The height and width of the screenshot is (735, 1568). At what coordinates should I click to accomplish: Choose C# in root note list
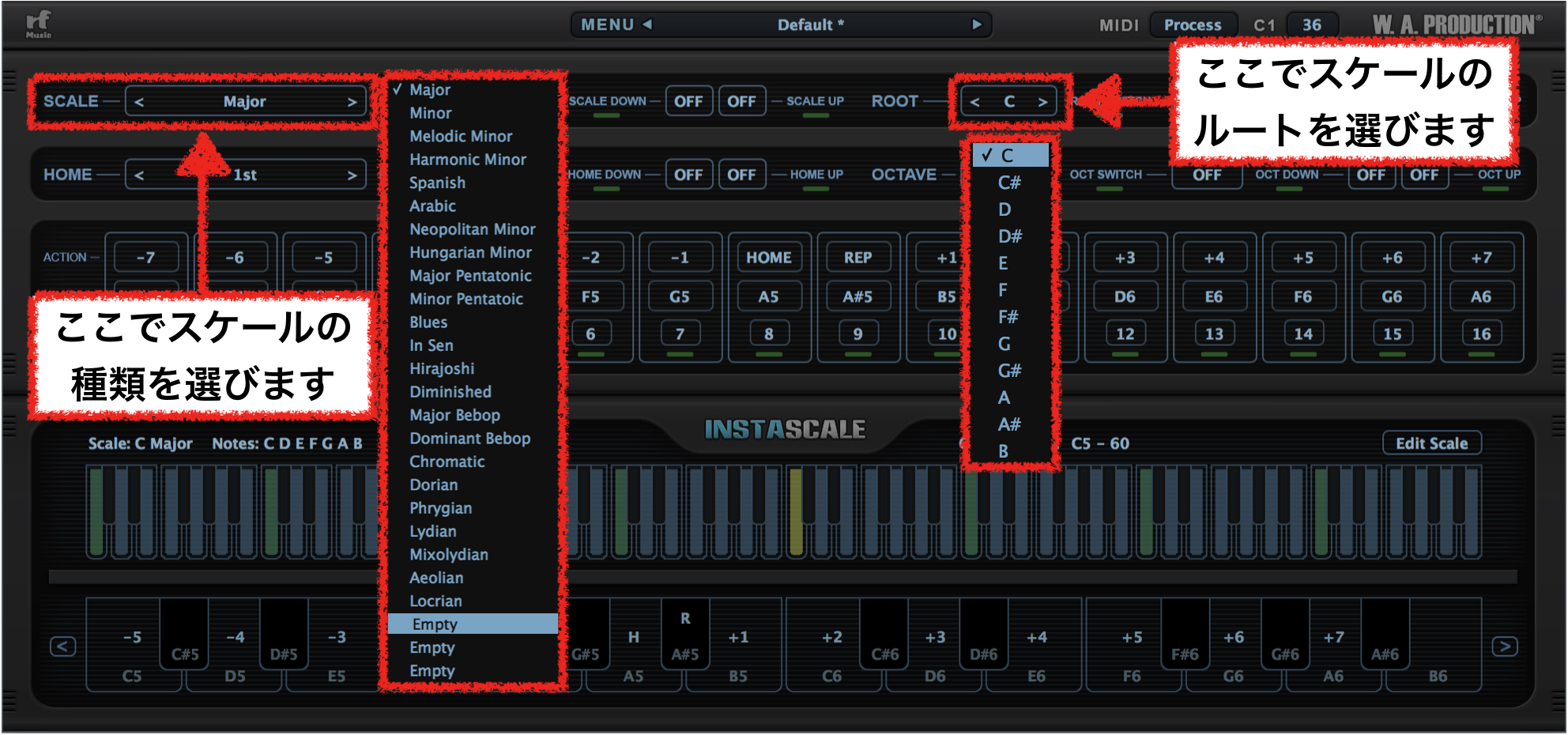[1011, 183]
